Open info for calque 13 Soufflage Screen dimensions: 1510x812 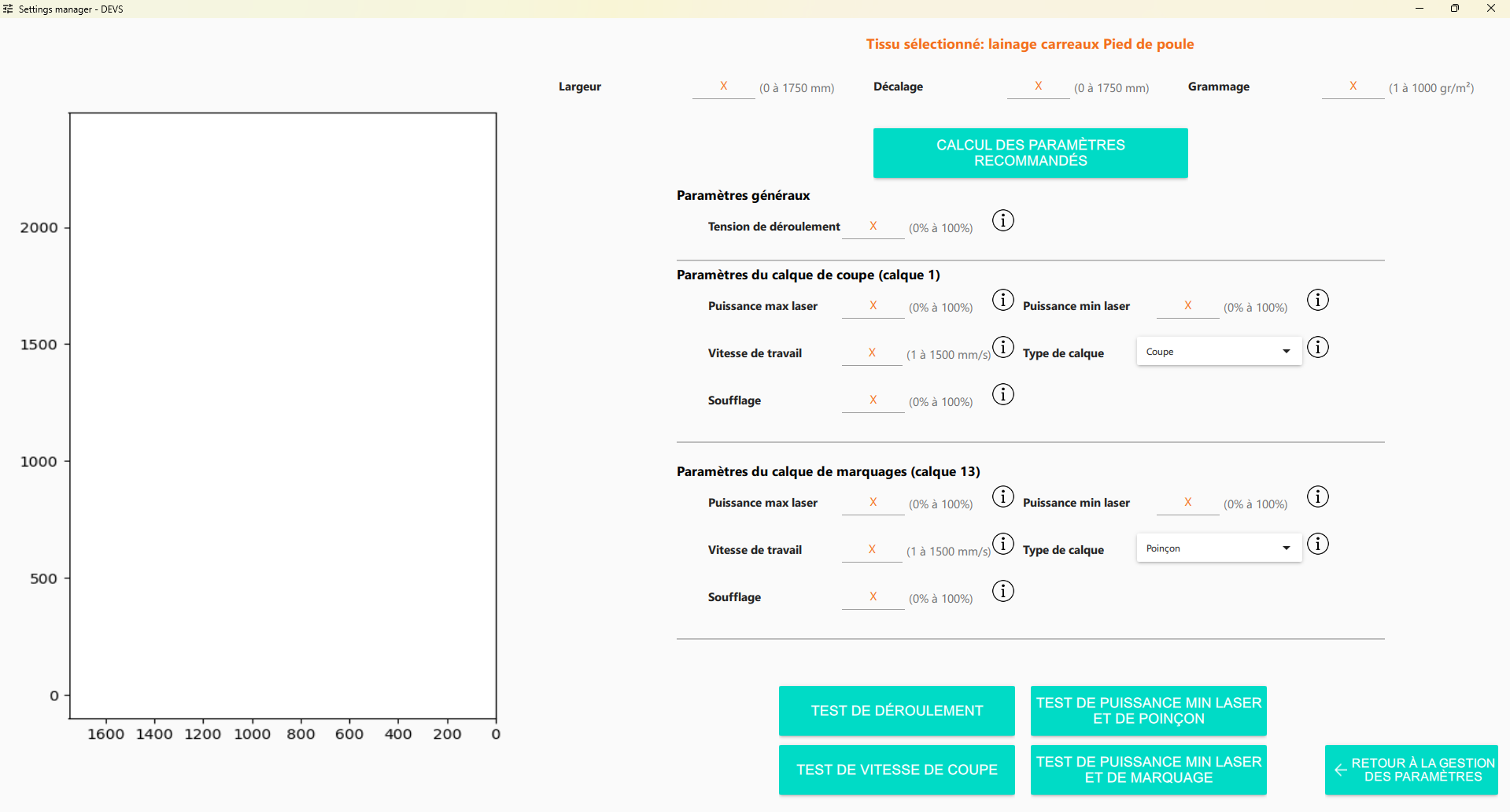pyautogui.click(x=1002, y=591)
